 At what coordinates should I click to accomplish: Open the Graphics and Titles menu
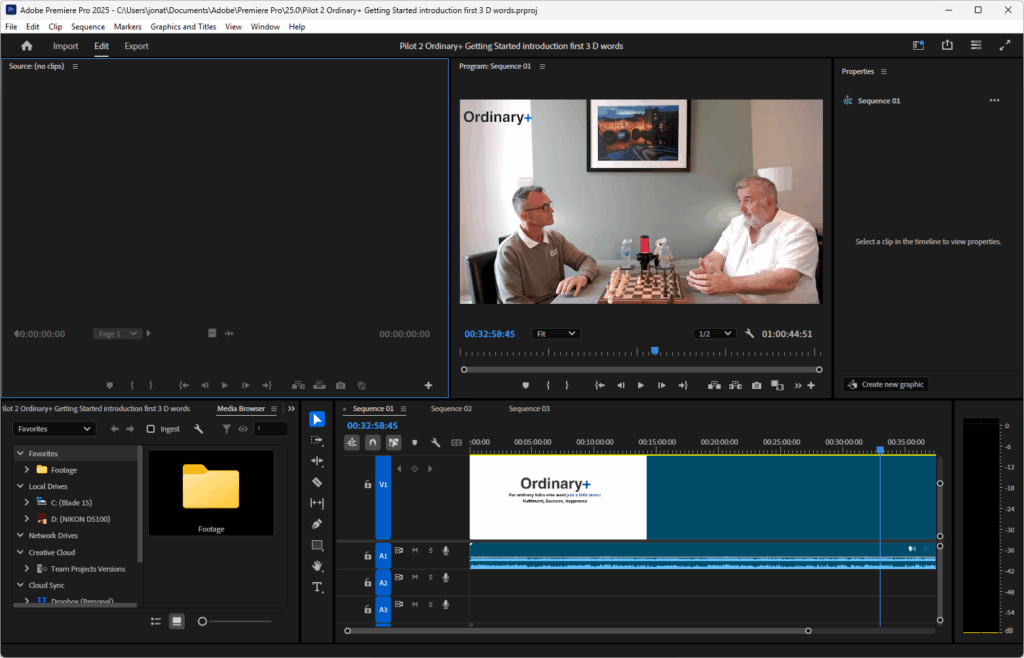pyautogui.click(x=183, y=27)
